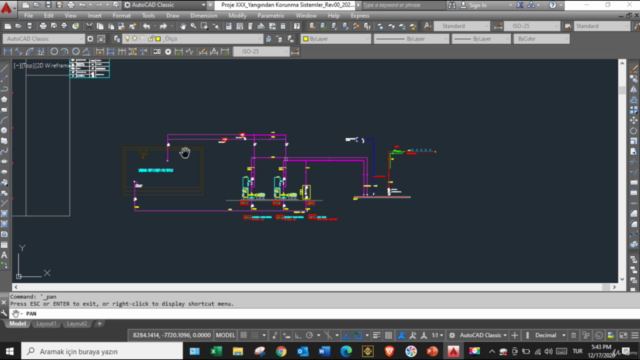Open the Draw menu
640x360 pixels.
coord(173,16)
